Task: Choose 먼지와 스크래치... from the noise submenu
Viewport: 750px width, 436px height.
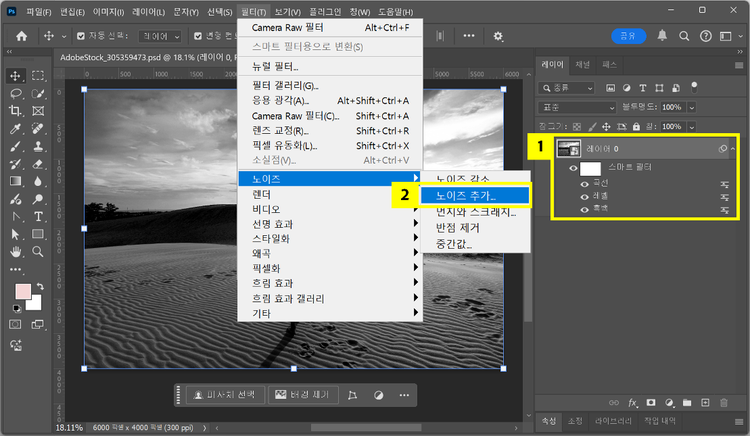Action: [475, 212]
